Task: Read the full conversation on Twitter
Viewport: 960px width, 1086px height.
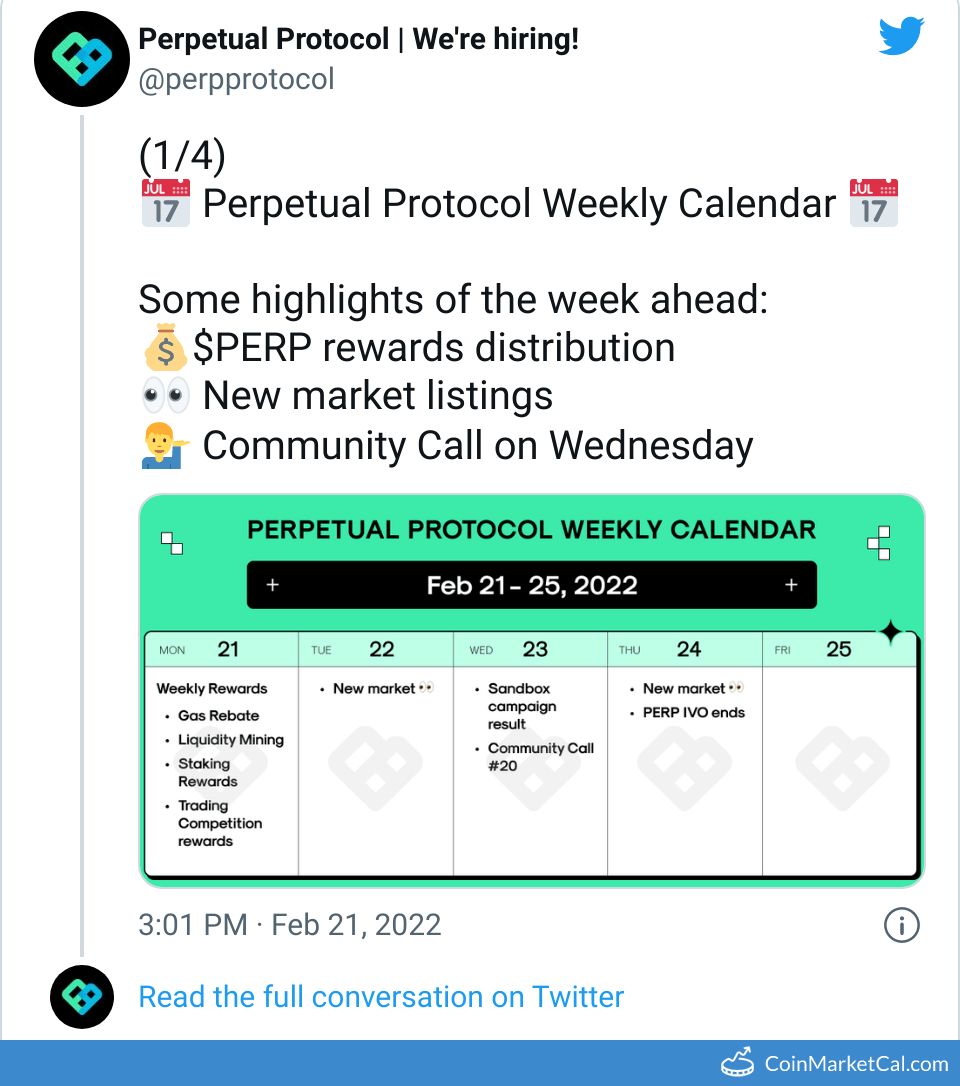Action: (381, 997)
